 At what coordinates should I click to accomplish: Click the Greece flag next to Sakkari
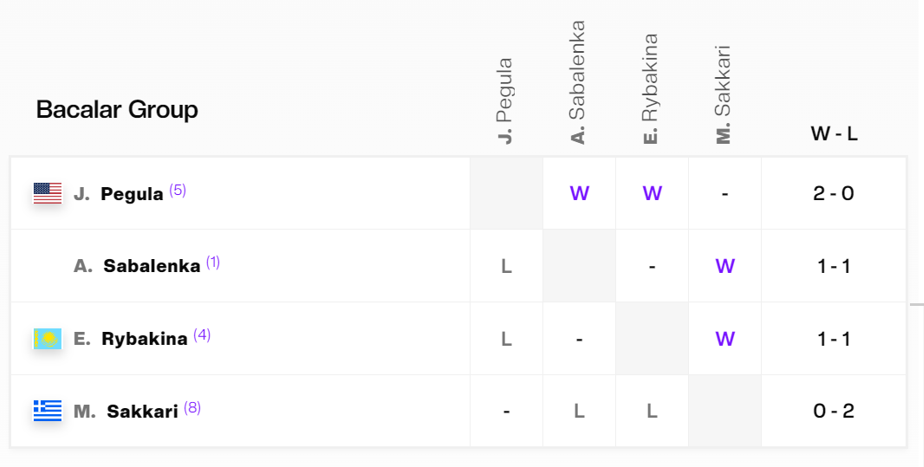(x=48, y=411)
